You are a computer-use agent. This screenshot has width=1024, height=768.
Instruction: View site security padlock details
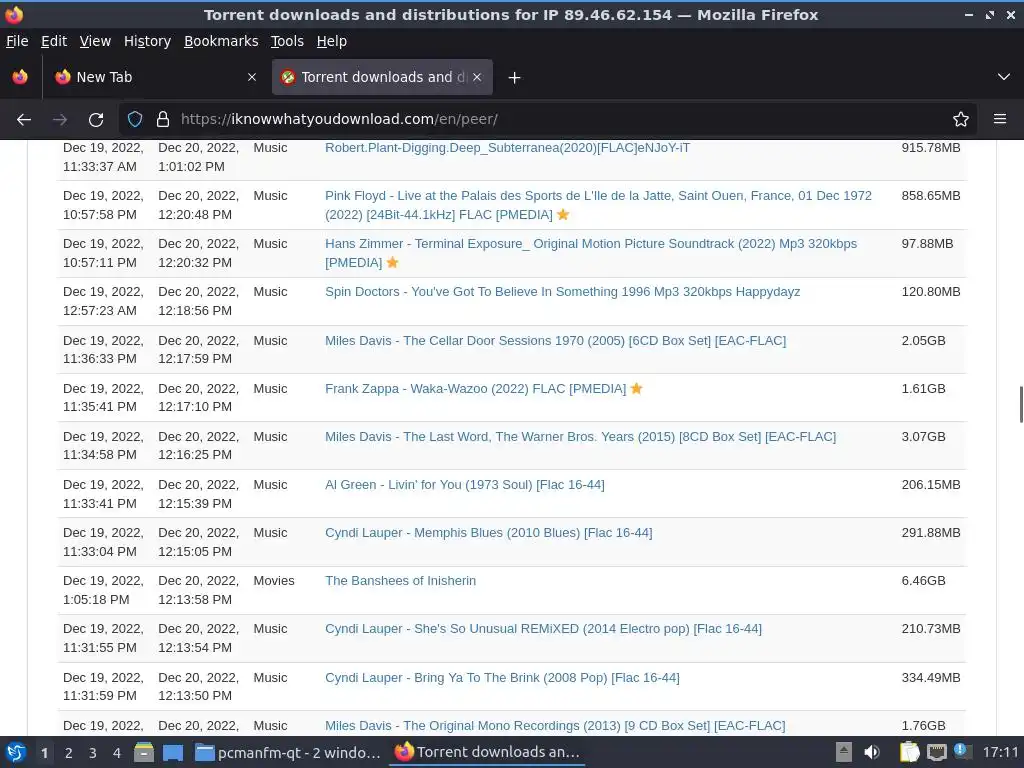[163, 120]
